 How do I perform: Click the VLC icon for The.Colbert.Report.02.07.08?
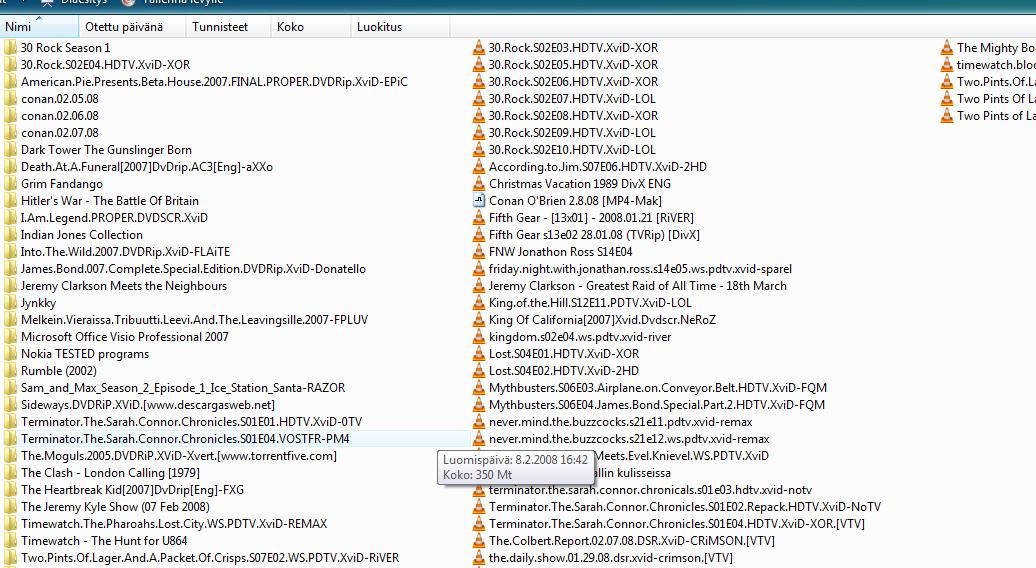[x=479, y=540]
